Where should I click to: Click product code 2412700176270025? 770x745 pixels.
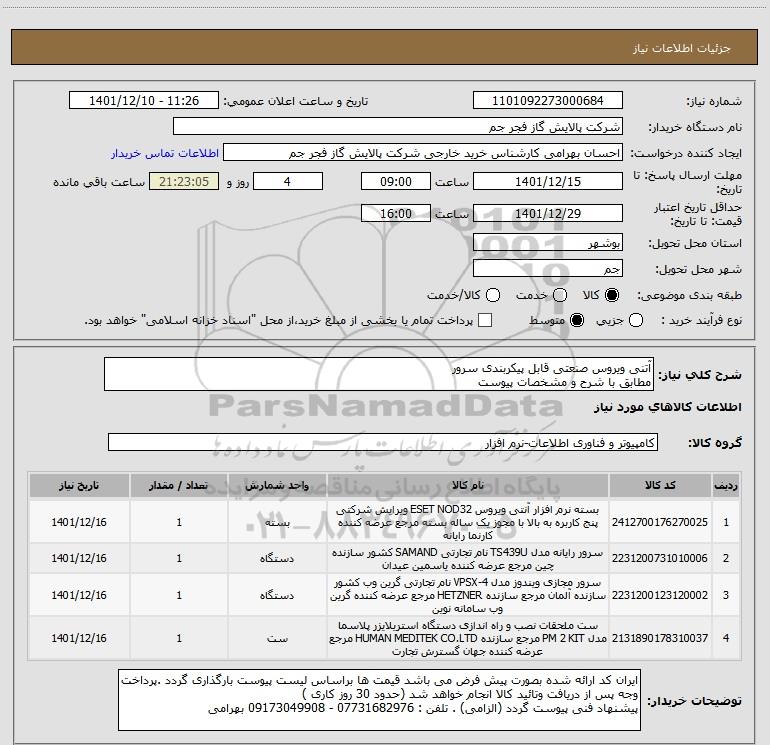tap(660, 523)
